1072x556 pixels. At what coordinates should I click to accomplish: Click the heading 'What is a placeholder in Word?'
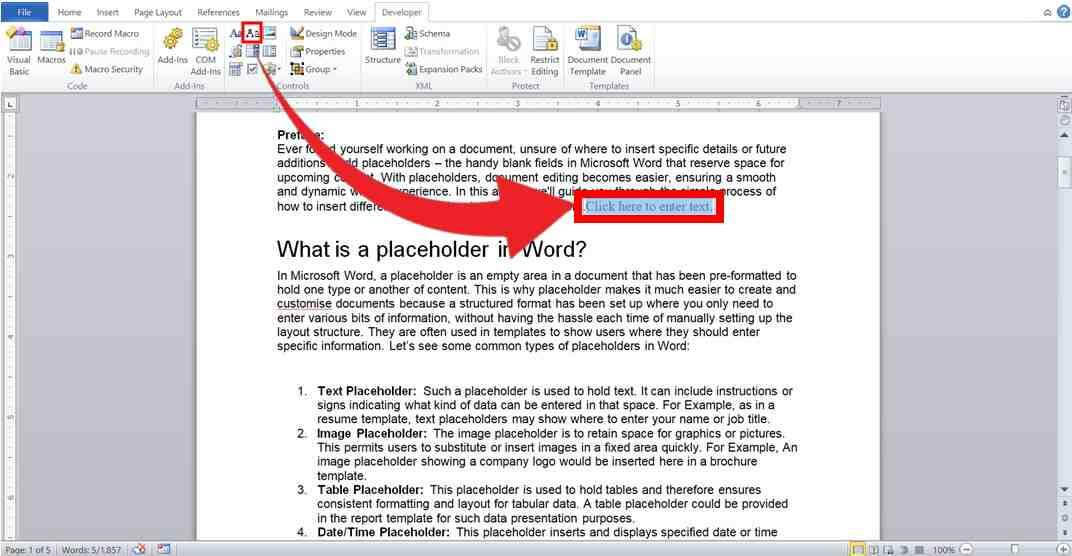click(x=431, y=249)
